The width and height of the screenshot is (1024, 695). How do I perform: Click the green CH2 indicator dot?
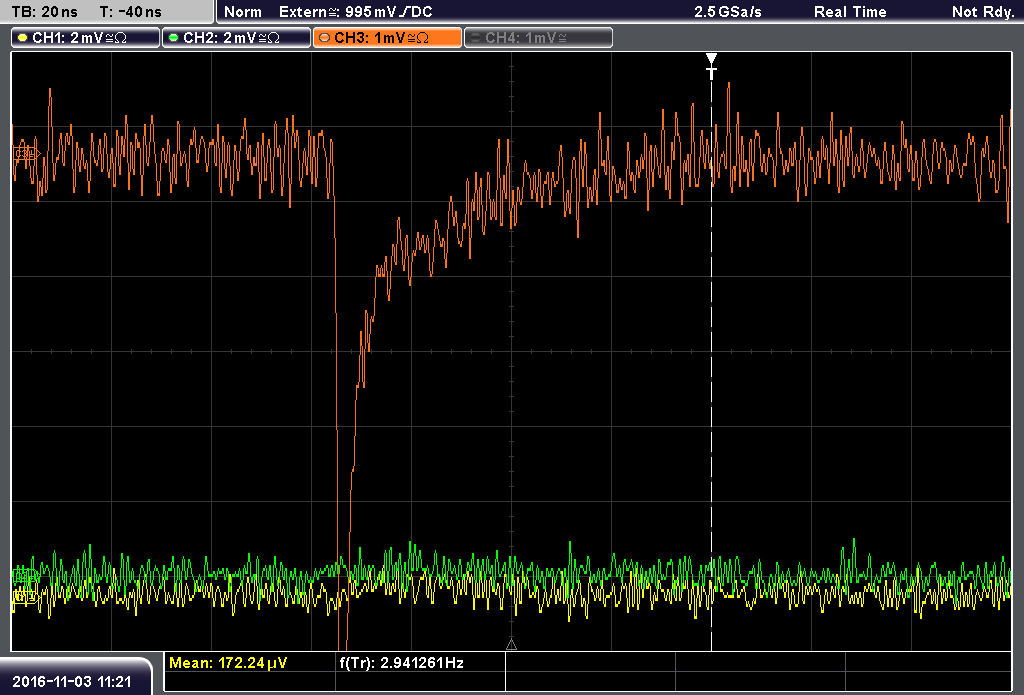click(x=174, y=38)
